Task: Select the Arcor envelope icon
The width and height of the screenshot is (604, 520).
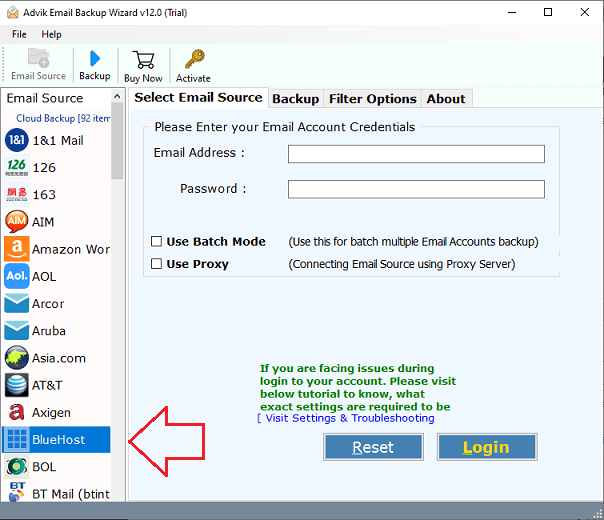Action: pyautogui.click(x=17, y=304)
